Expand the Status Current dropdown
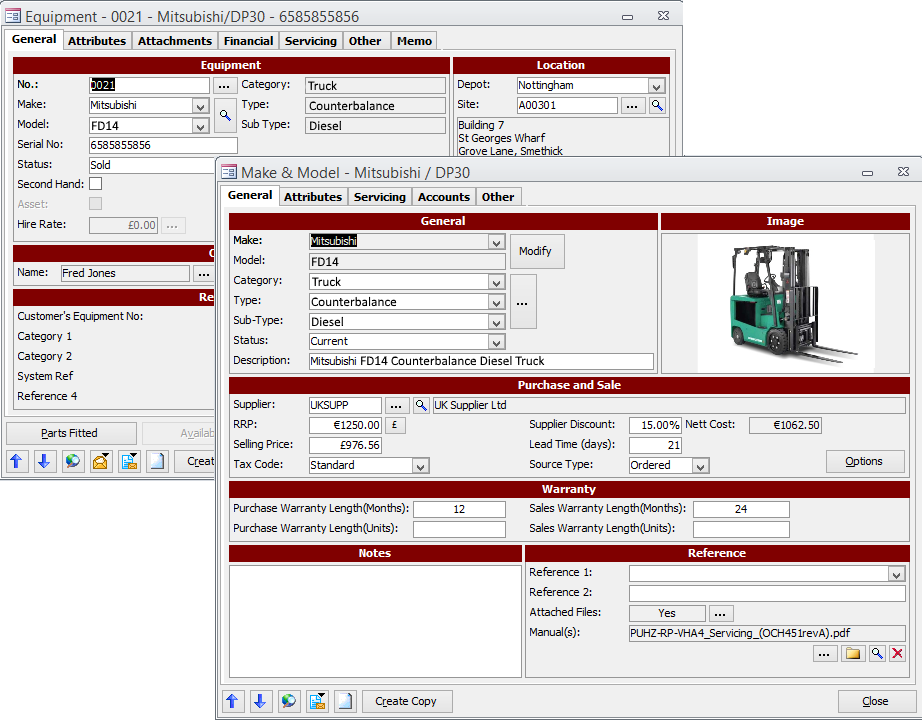 [x=497, y=342]
